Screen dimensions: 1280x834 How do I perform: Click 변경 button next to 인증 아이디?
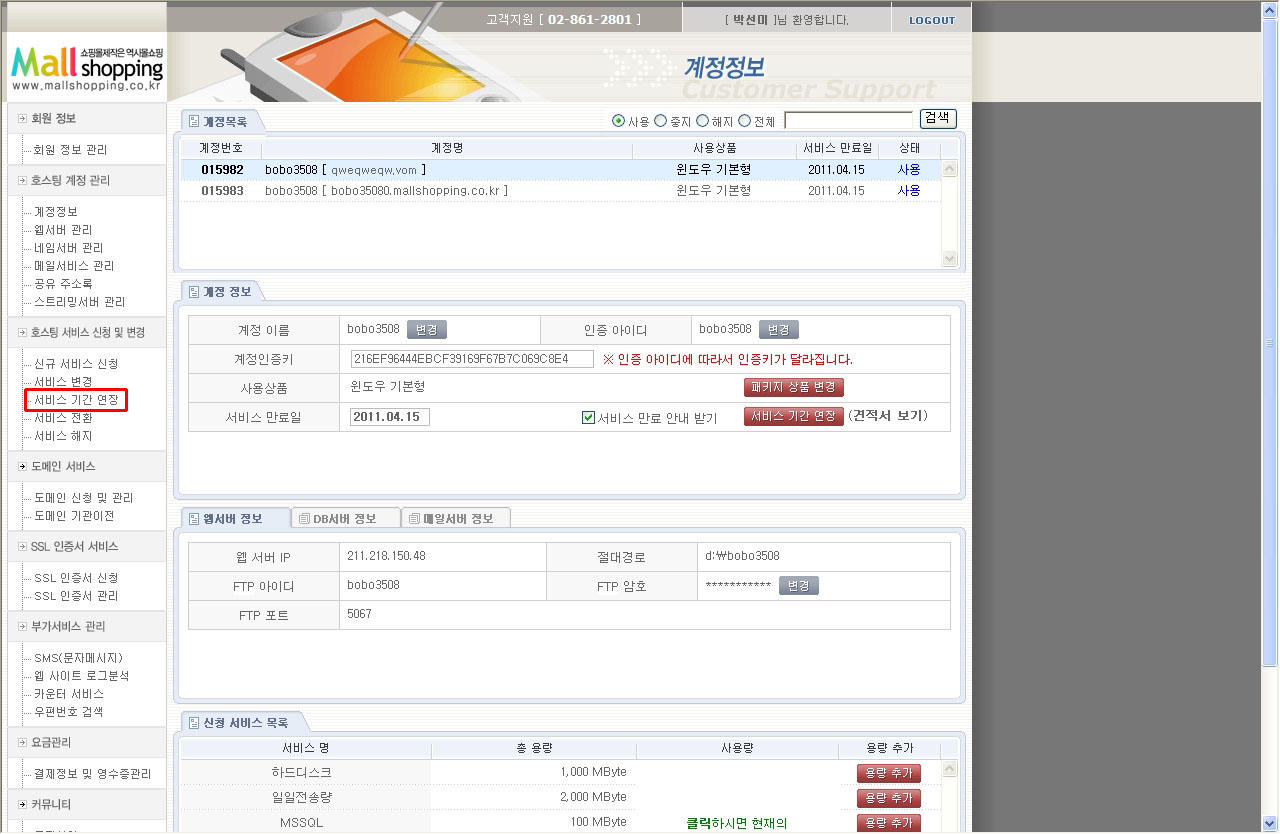778,330
